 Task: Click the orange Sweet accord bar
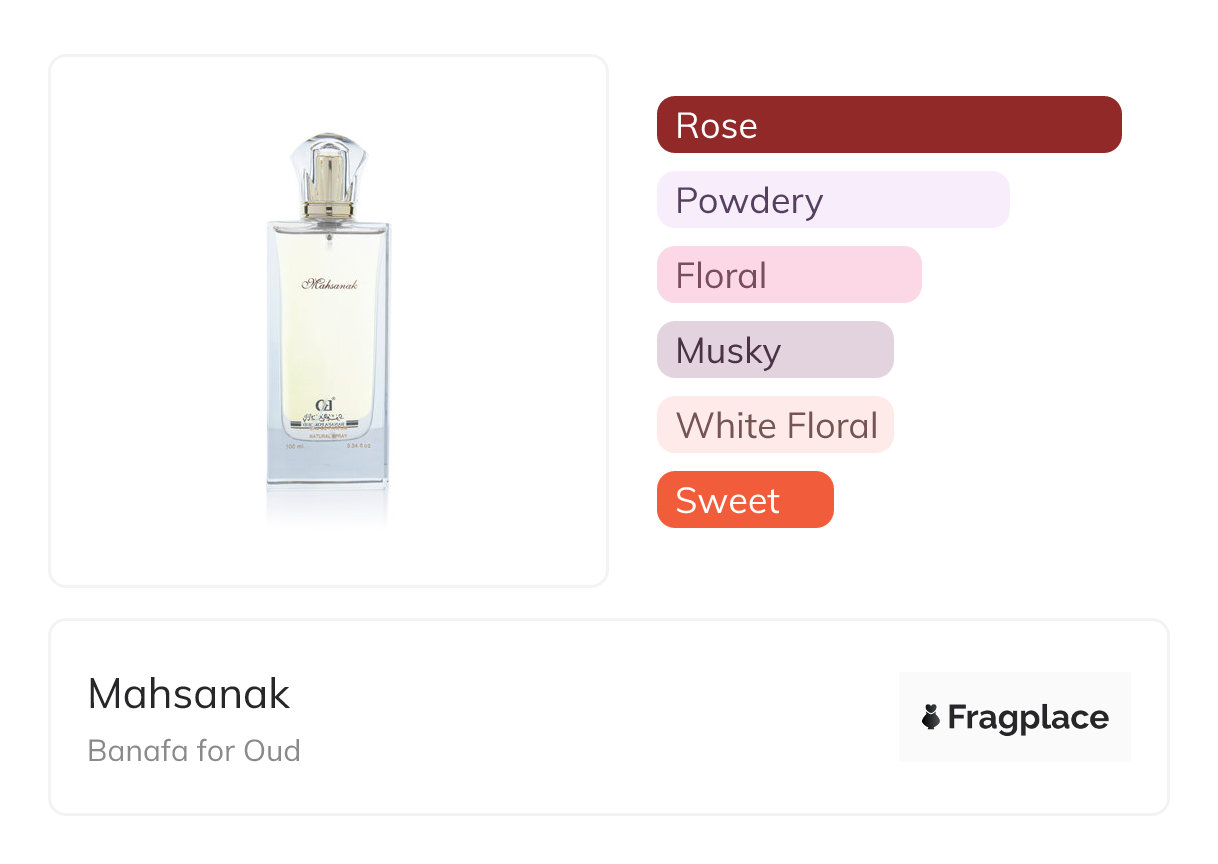[x=745, y=500]
